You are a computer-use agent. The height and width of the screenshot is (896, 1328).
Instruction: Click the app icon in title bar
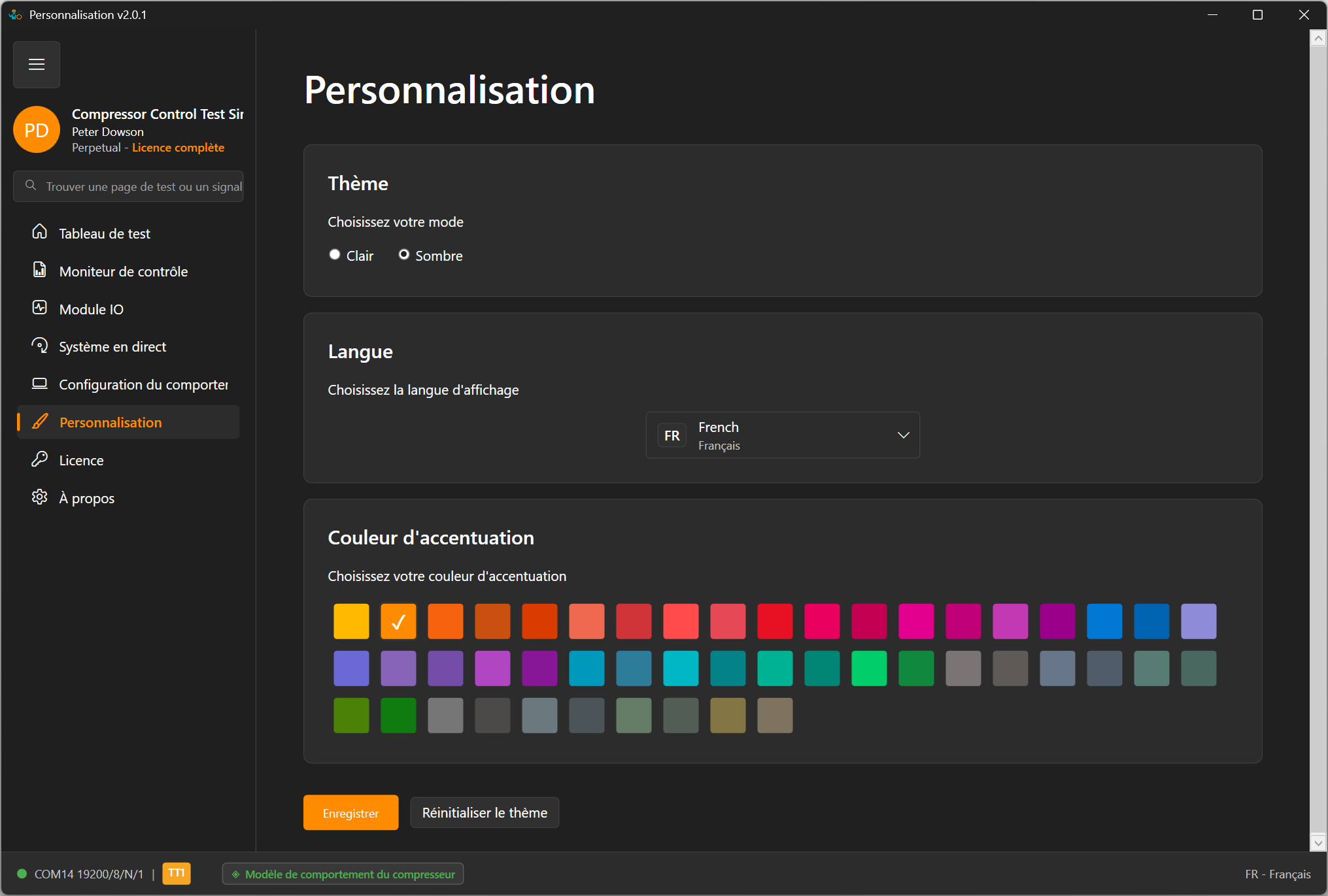coord(15,14)
